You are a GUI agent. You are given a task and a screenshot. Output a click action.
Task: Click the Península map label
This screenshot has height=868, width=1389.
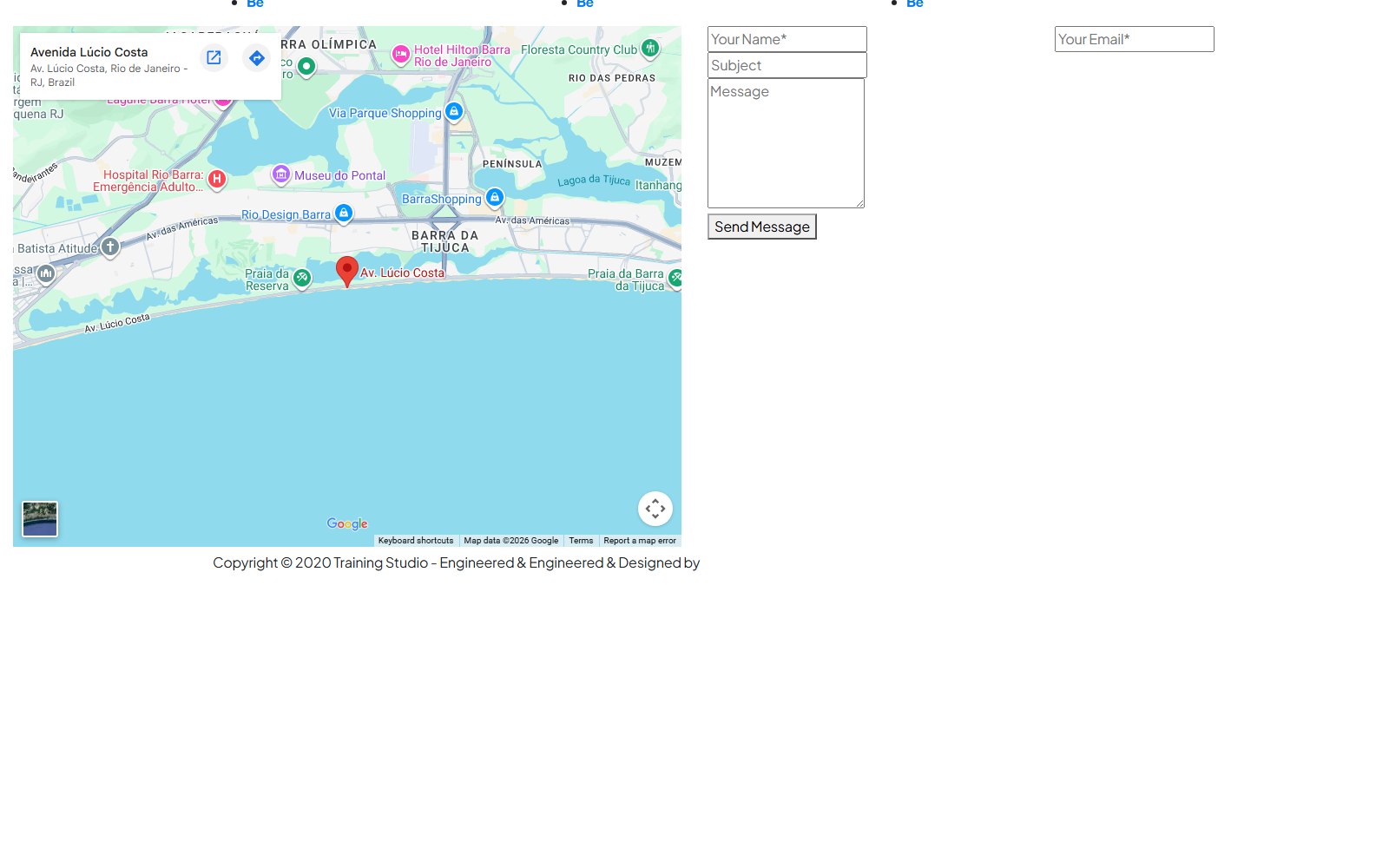click(512, 164)
